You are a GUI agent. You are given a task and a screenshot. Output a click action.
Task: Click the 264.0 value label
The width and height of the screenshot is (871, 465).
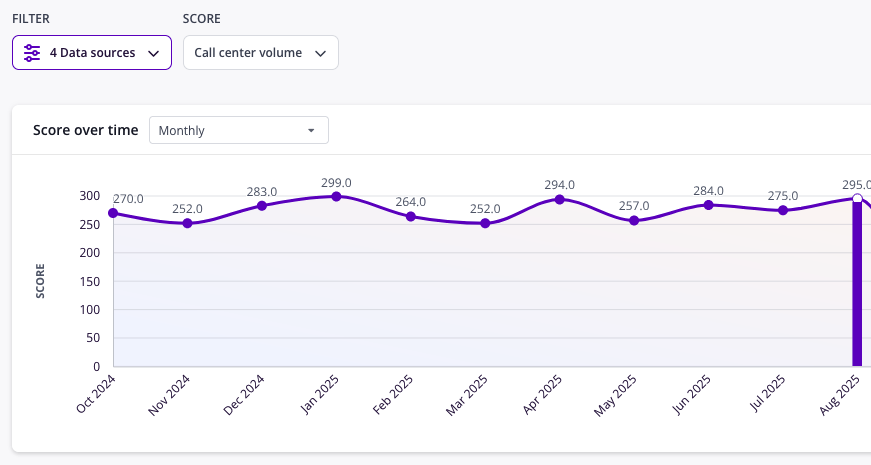pyautogui.click(x=411, y=202)
